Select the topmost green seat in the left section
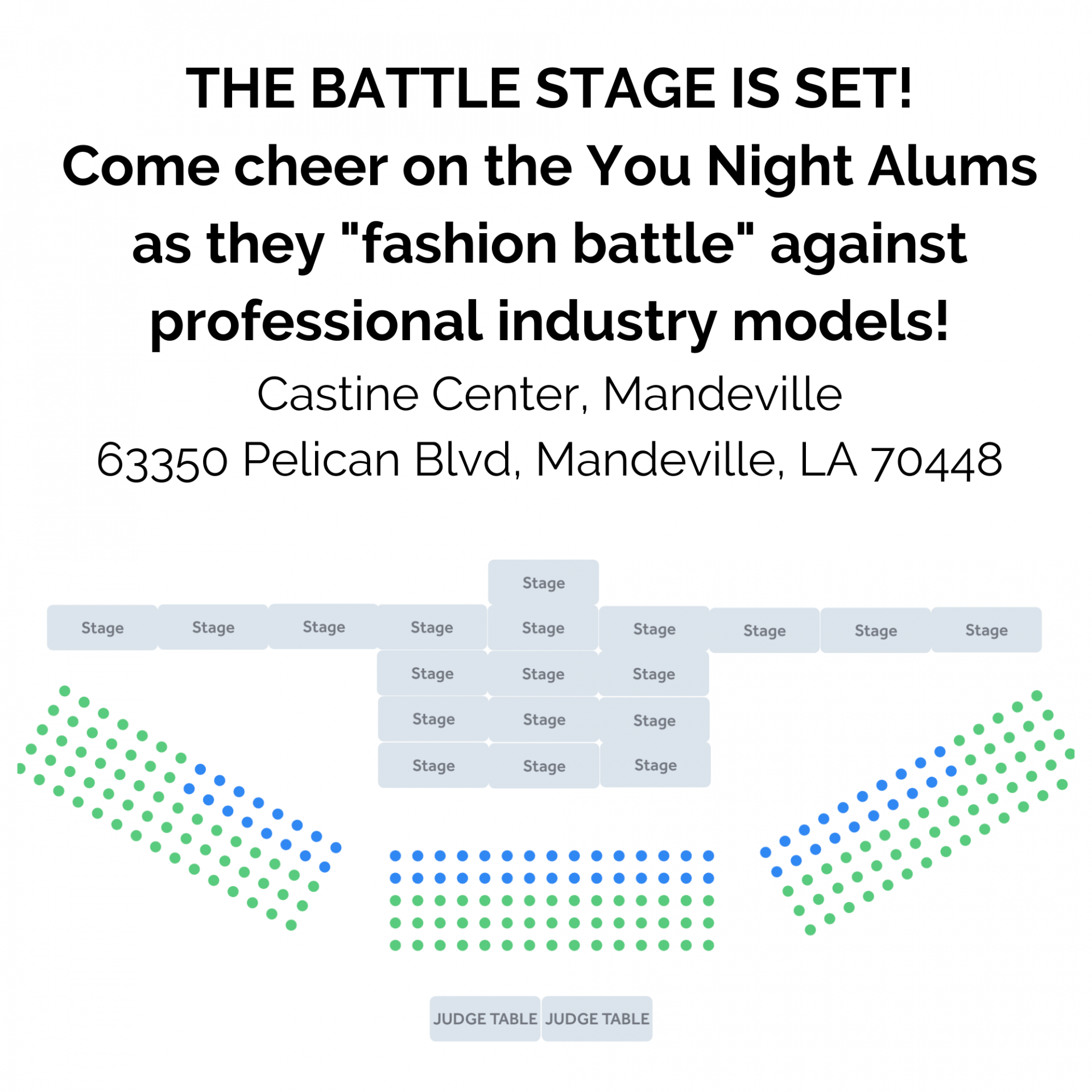Screen dimensions: 1092x1092 (x=65, y=691)
